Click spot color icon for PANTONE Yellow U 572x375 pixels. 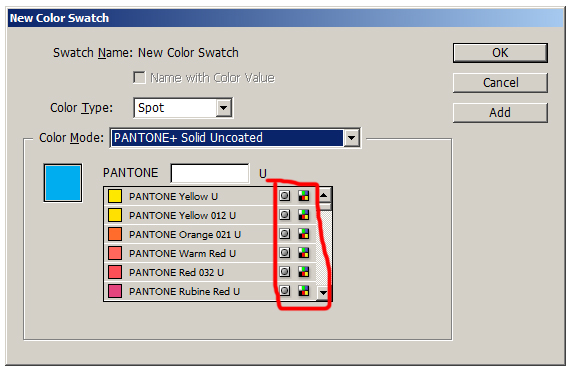pyautogui.click(x=285, y=196)
